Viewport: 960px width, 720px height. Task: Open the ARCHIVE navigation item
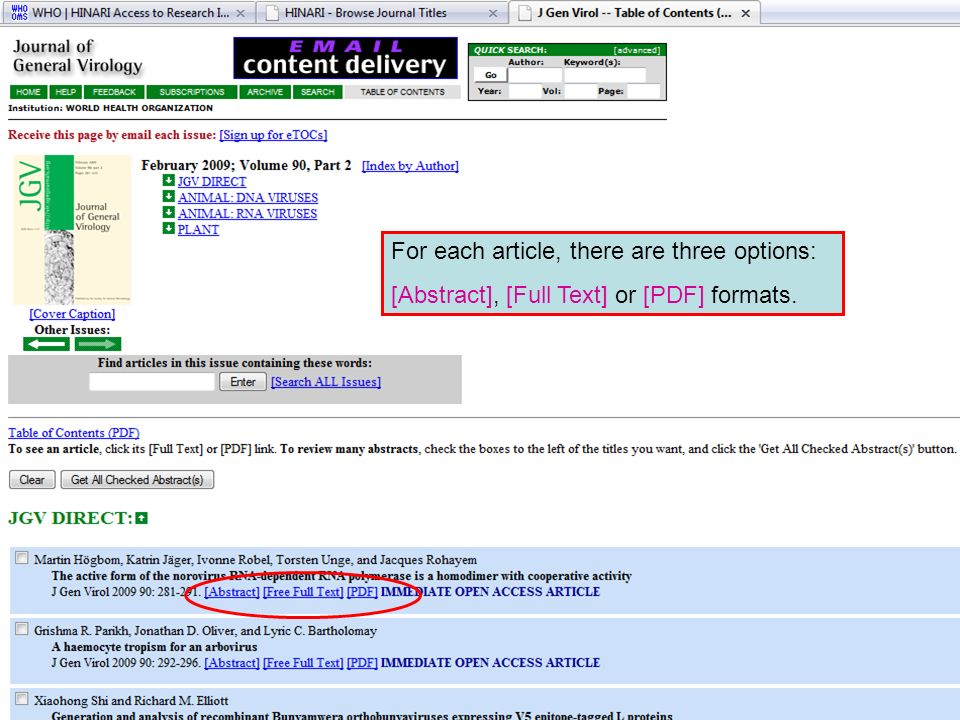tap(265, 92)
